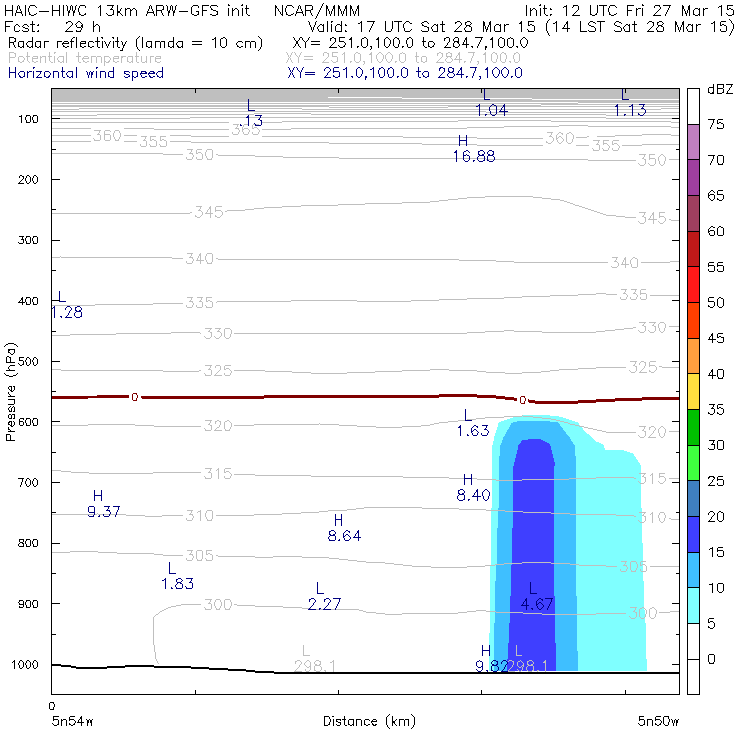740x740 pixels.
Task: Click the wind minimum label 'L 1.28'
Action: [67, 305]
